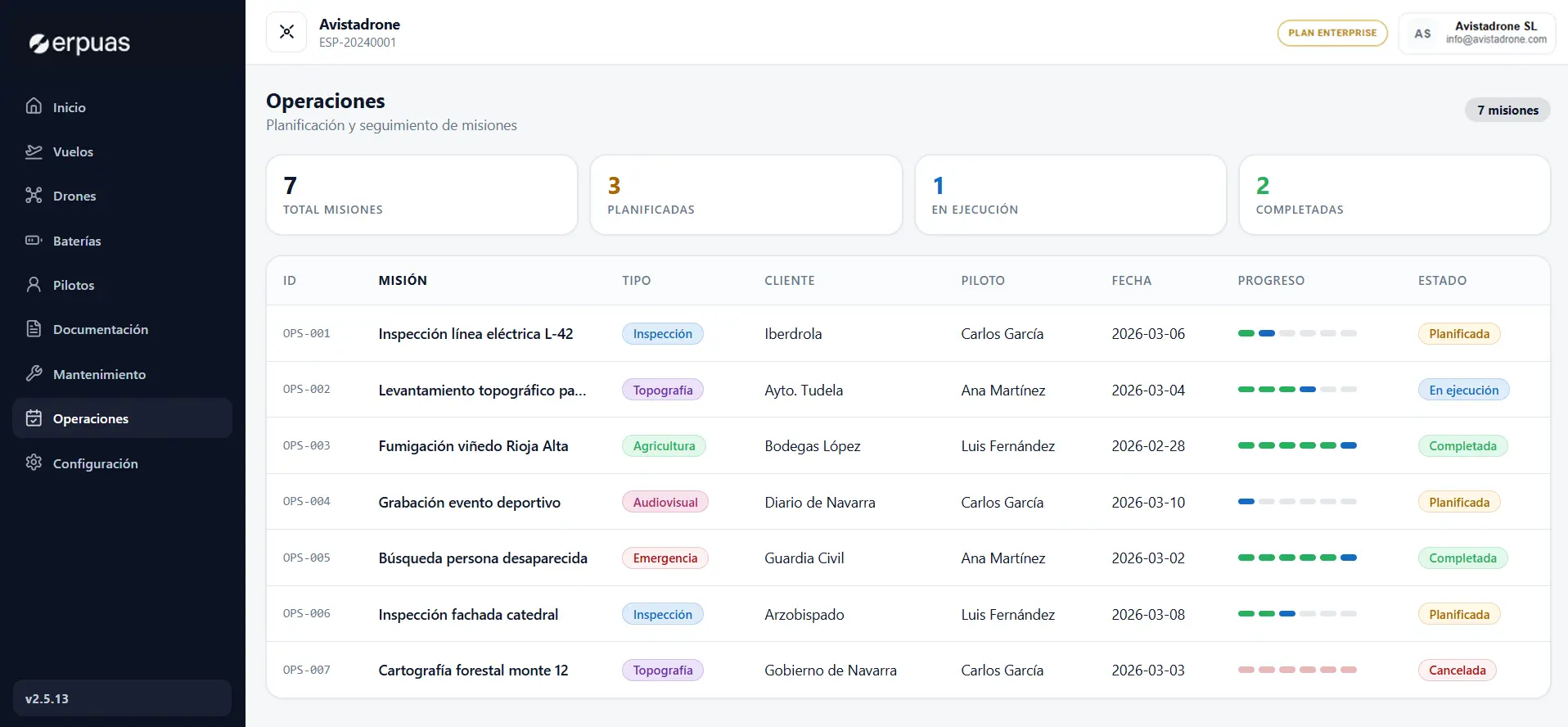Select the Baterías battery icon
Screen dimensions: 1568x727
pos(34,241)
